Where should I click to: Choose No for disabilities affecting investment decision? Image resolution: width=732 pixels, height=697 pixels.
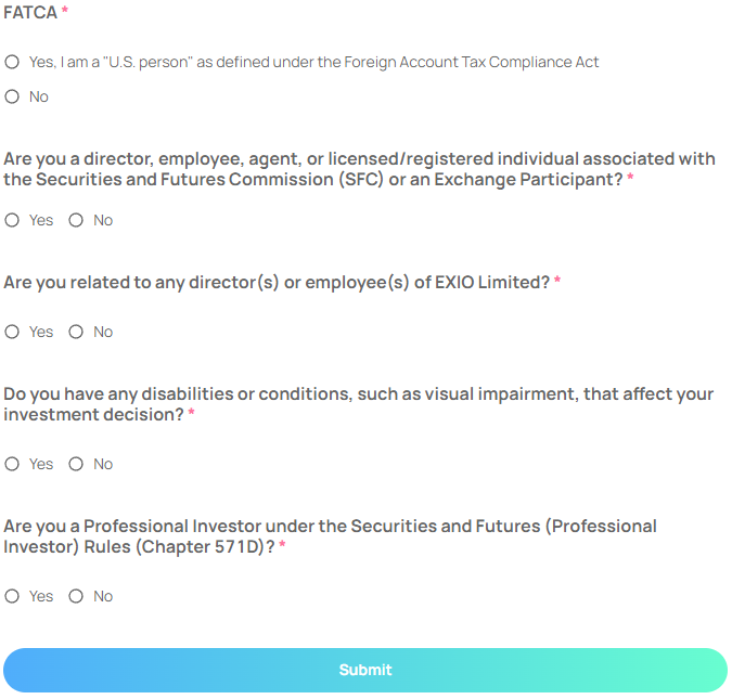[x=76, y=464]
